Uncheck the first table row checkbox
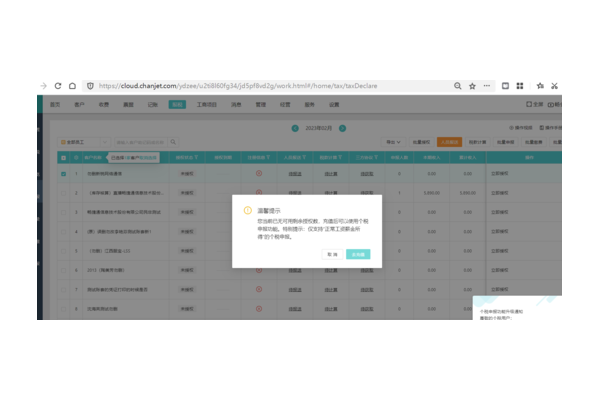This screenshot has width=600, height=400. point(64,174)
